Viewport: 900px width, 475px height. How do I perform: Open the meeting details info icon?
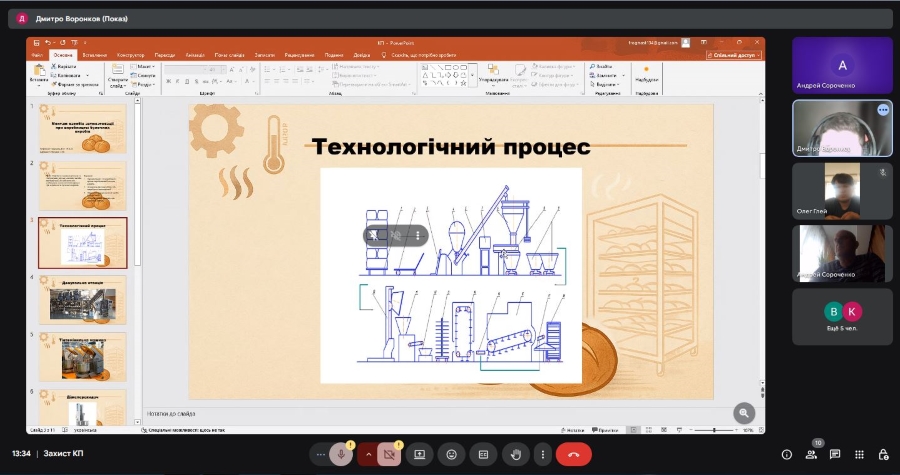click(787, 454)
